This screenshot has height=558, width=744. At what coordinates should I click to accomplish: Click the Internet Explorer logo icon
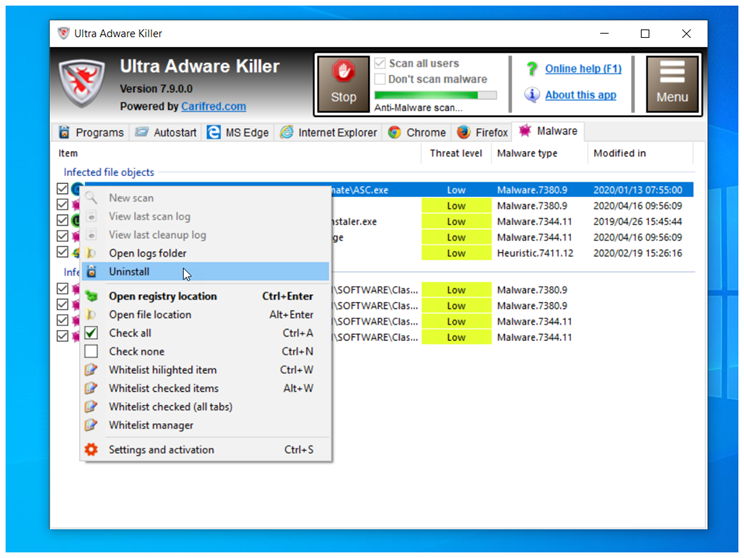pyautogui.click(x=287, y=132)
